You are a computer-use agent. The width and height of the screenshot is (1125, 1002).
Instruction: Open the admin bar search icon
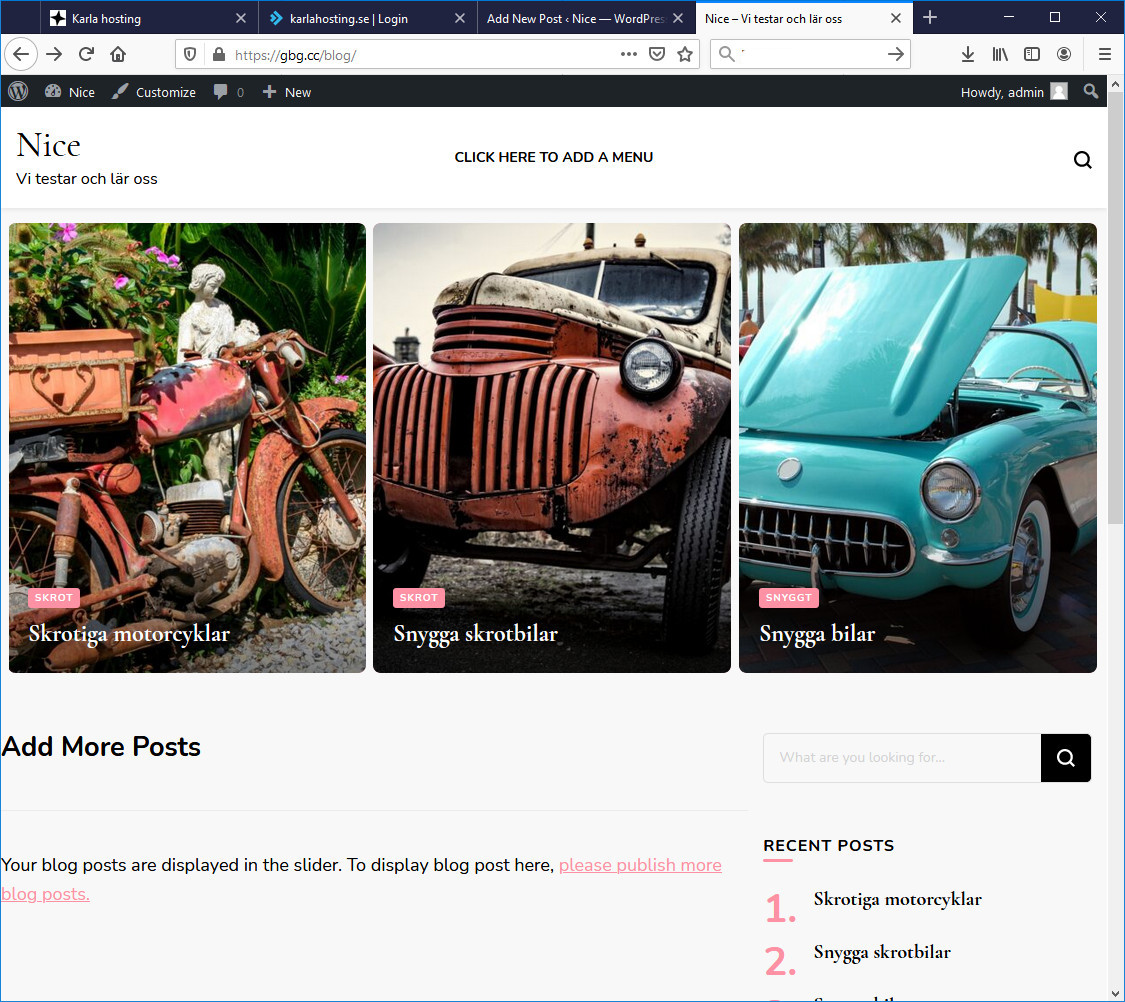1091,92
